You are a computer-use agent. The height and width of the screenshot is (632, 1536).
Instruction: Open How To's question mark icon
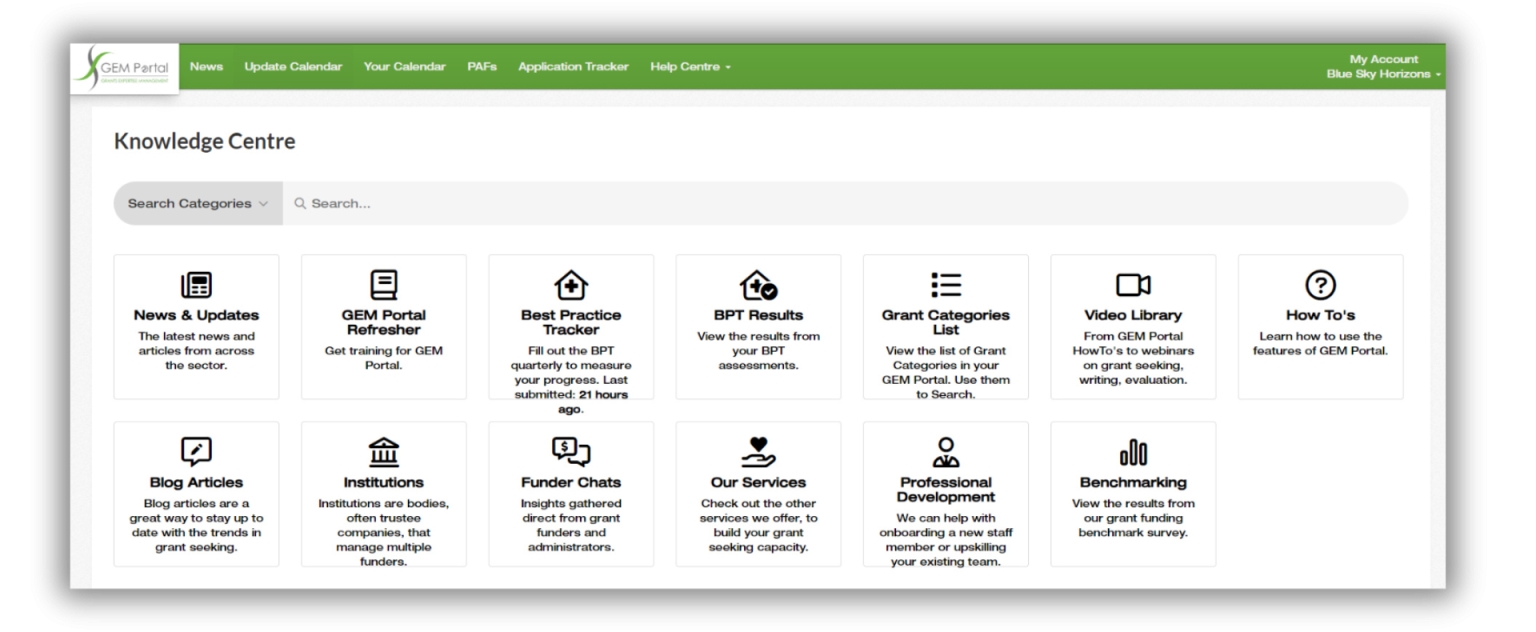(x=1319, y=284)
